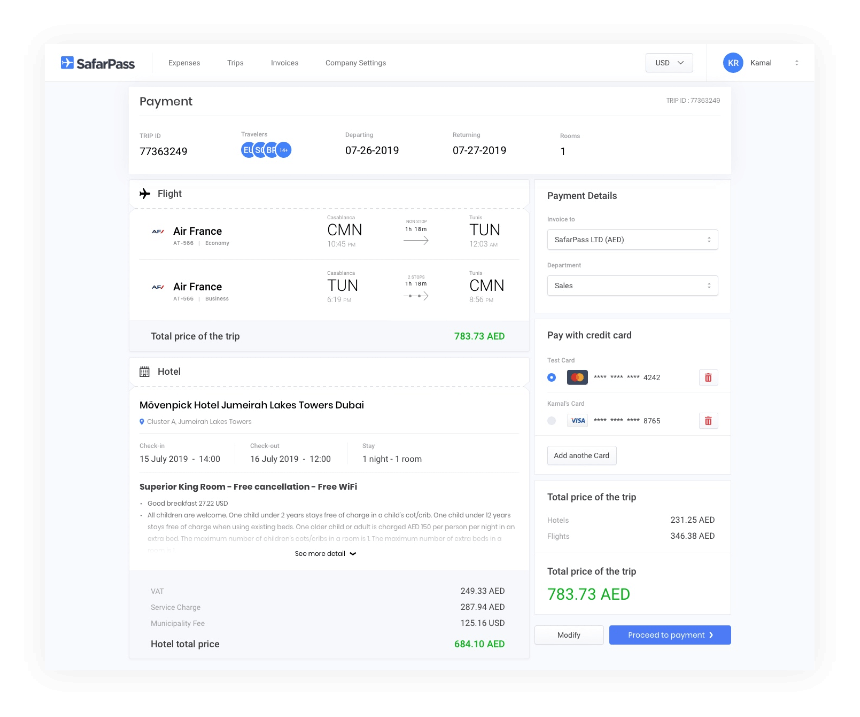Image resolution: width=860 pixels, height=717 pixels.
Task: Click the large green 783.73 AED total
Action: 589,595
